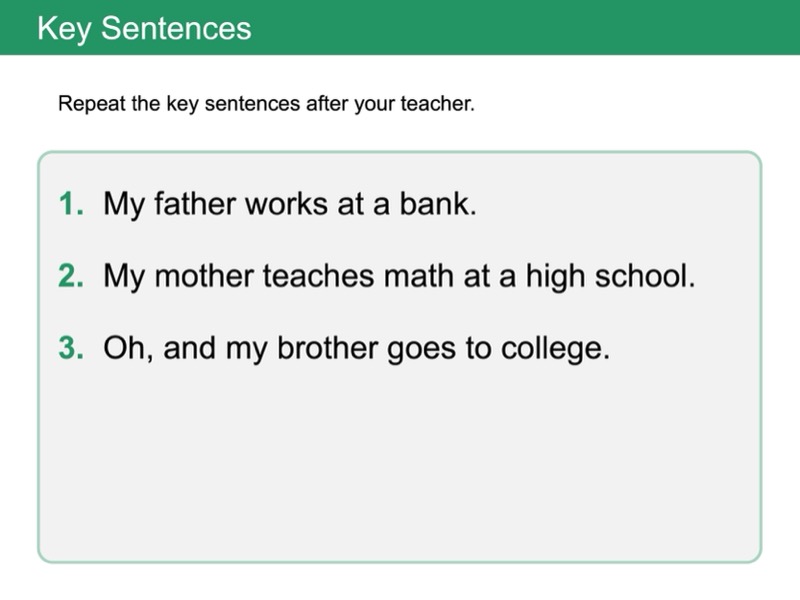This screenshot has height=600, width=800.
Task: Select sentence "Oh, and my brother goes to college."
Action: pos(356,350)
